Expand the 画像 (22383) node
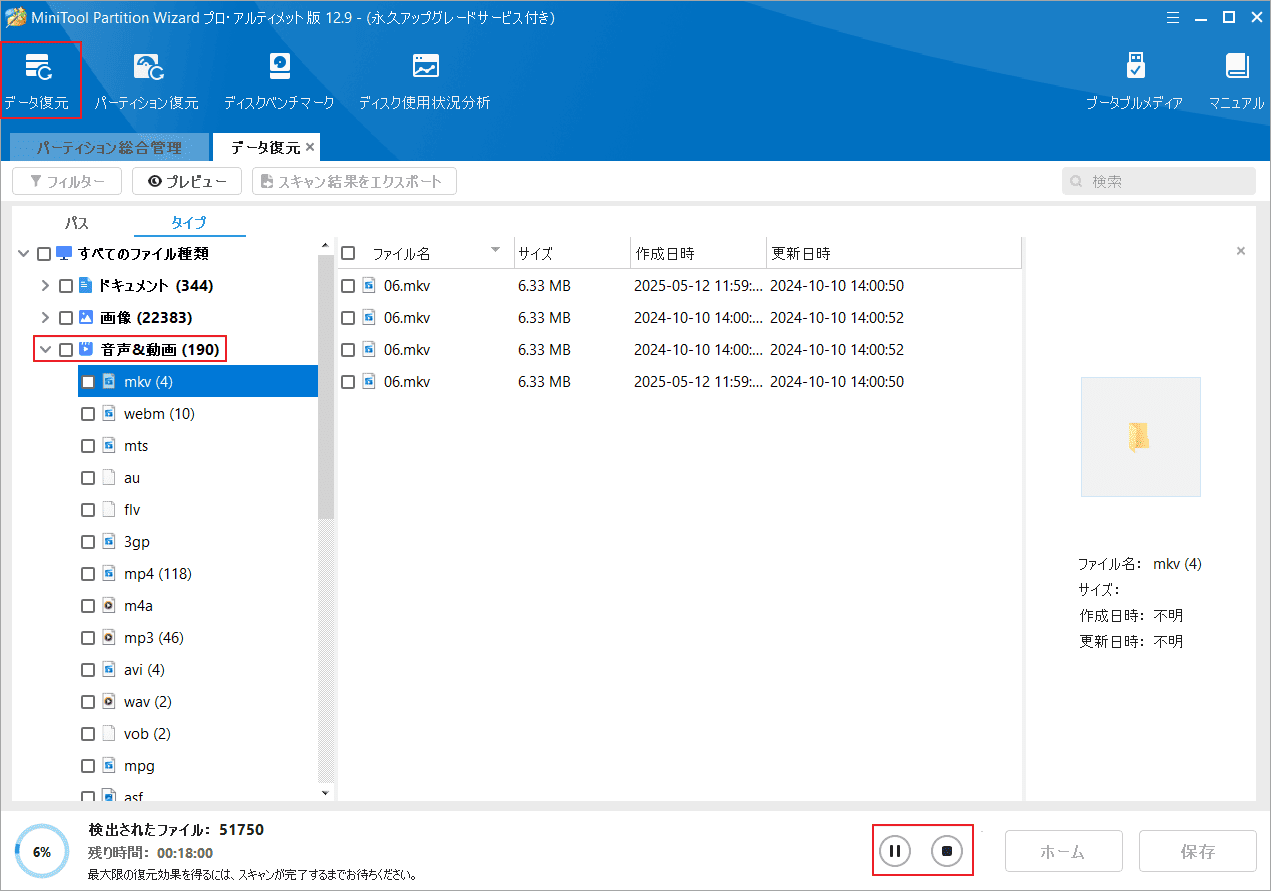1271x891 pixels. 45,318
